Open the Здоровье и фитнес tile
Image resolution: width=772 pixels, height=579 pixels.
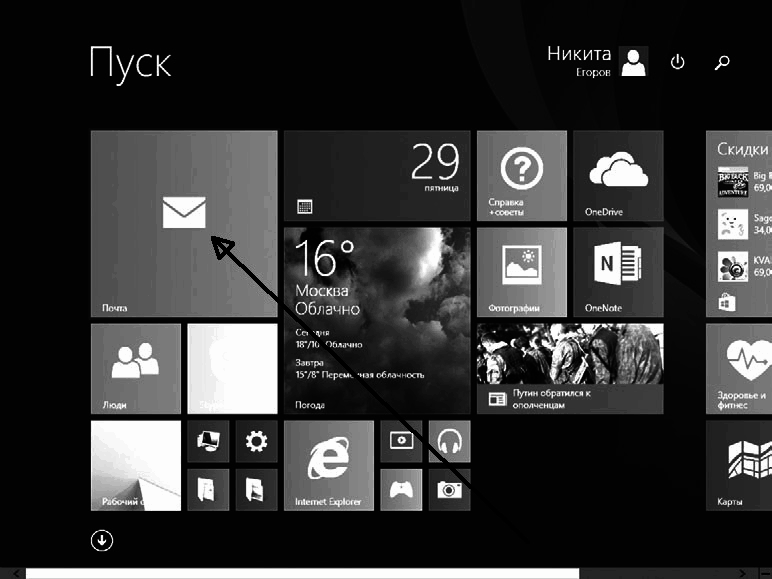tap(739, 369)
